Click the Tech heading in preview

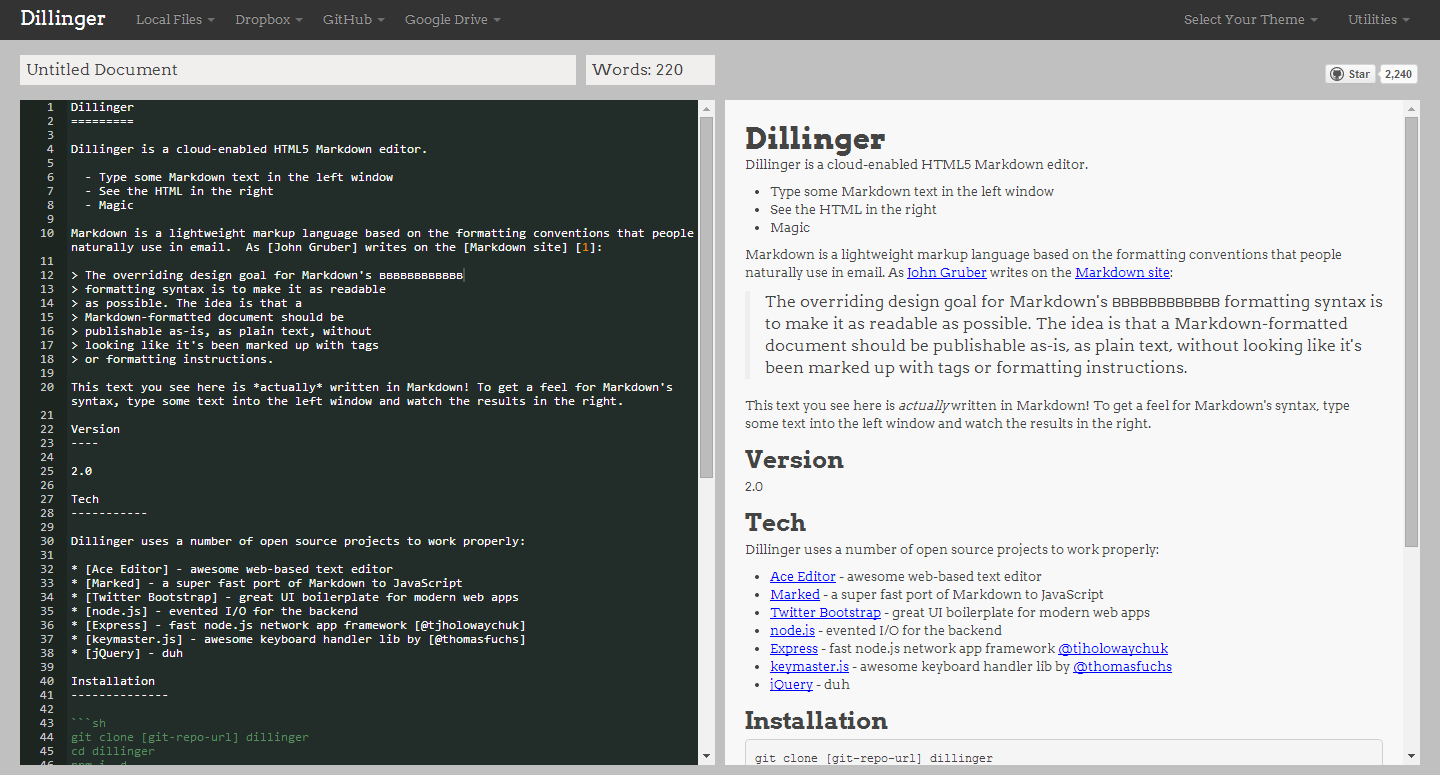tap(775, 523)
